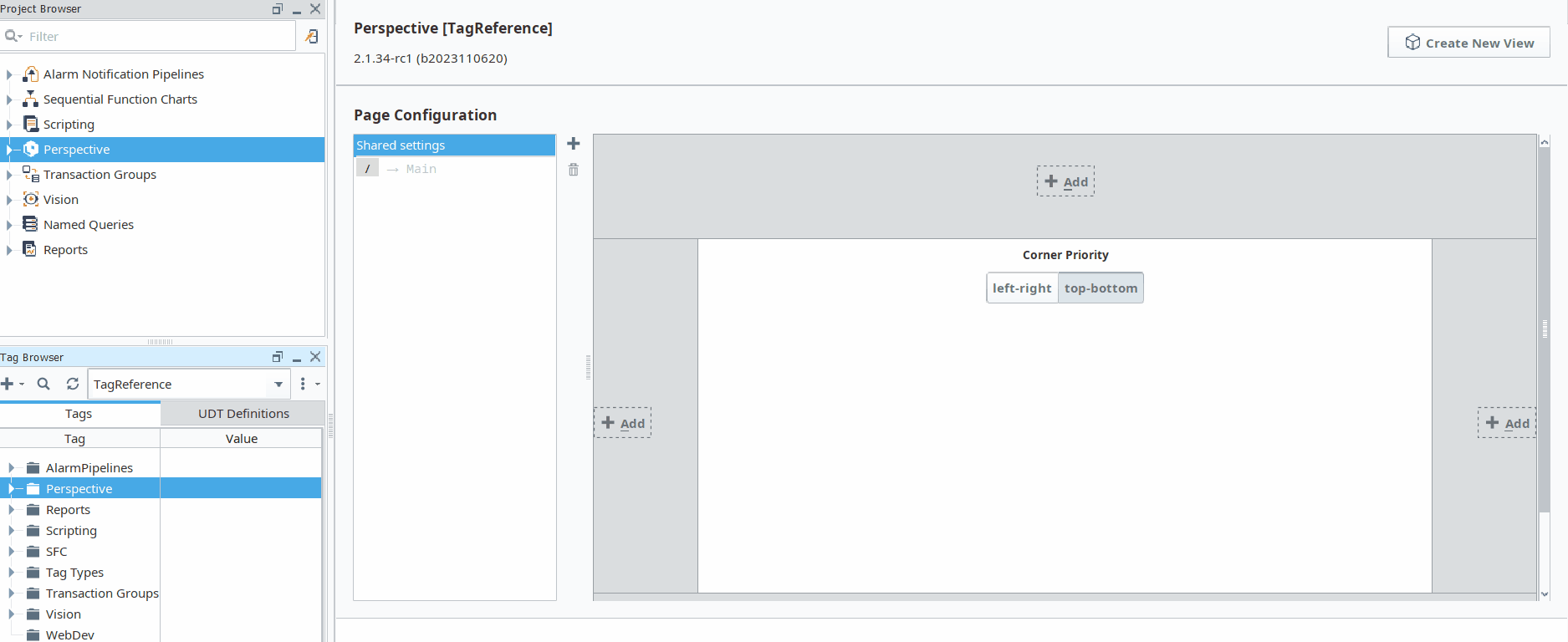Click the Transaction Groups icon

click(31, 175)
